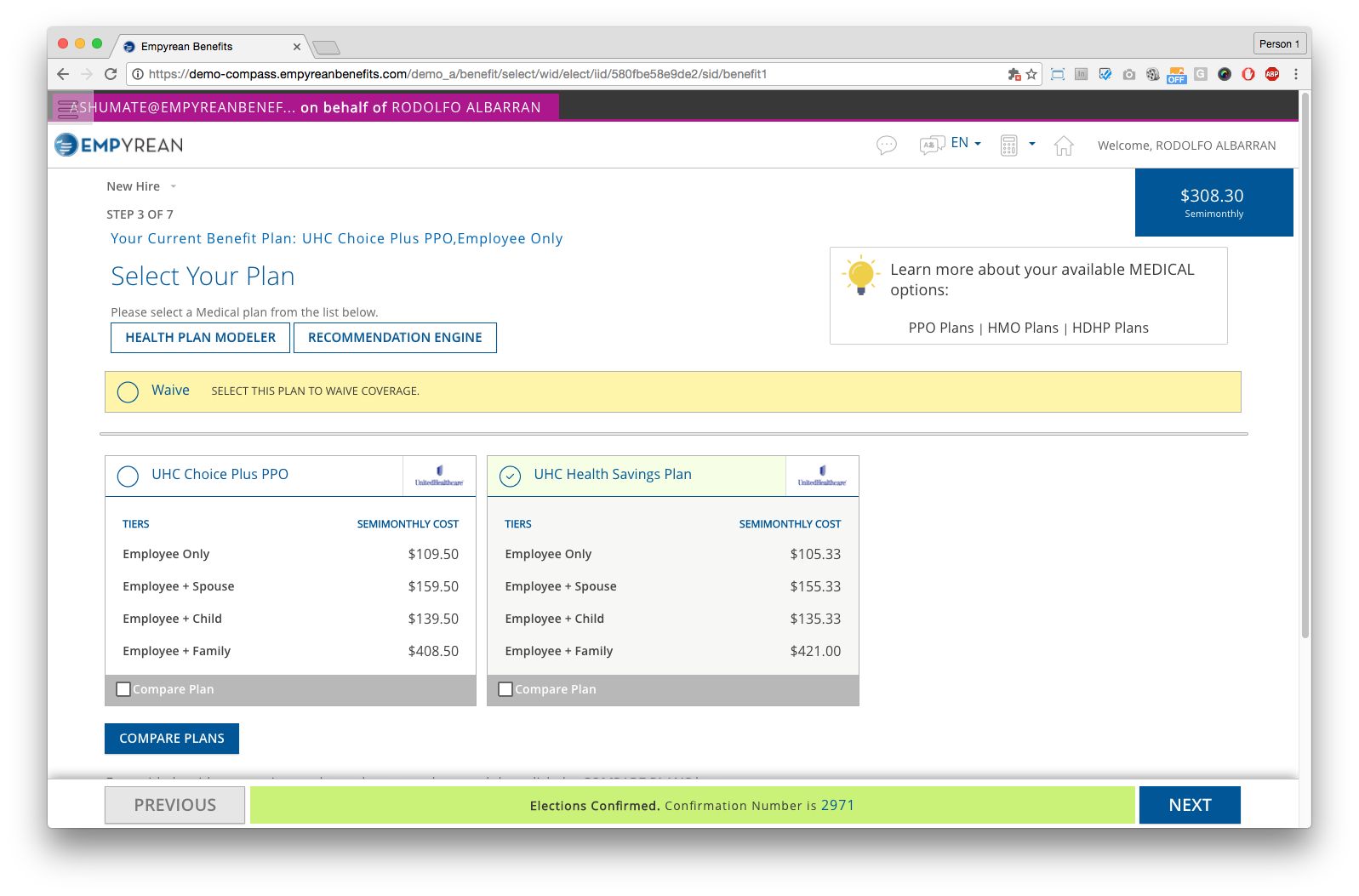Click the gray G extension icon
The height and width of the screenshot is (896, 1359).
click(x=1201, y=74)
